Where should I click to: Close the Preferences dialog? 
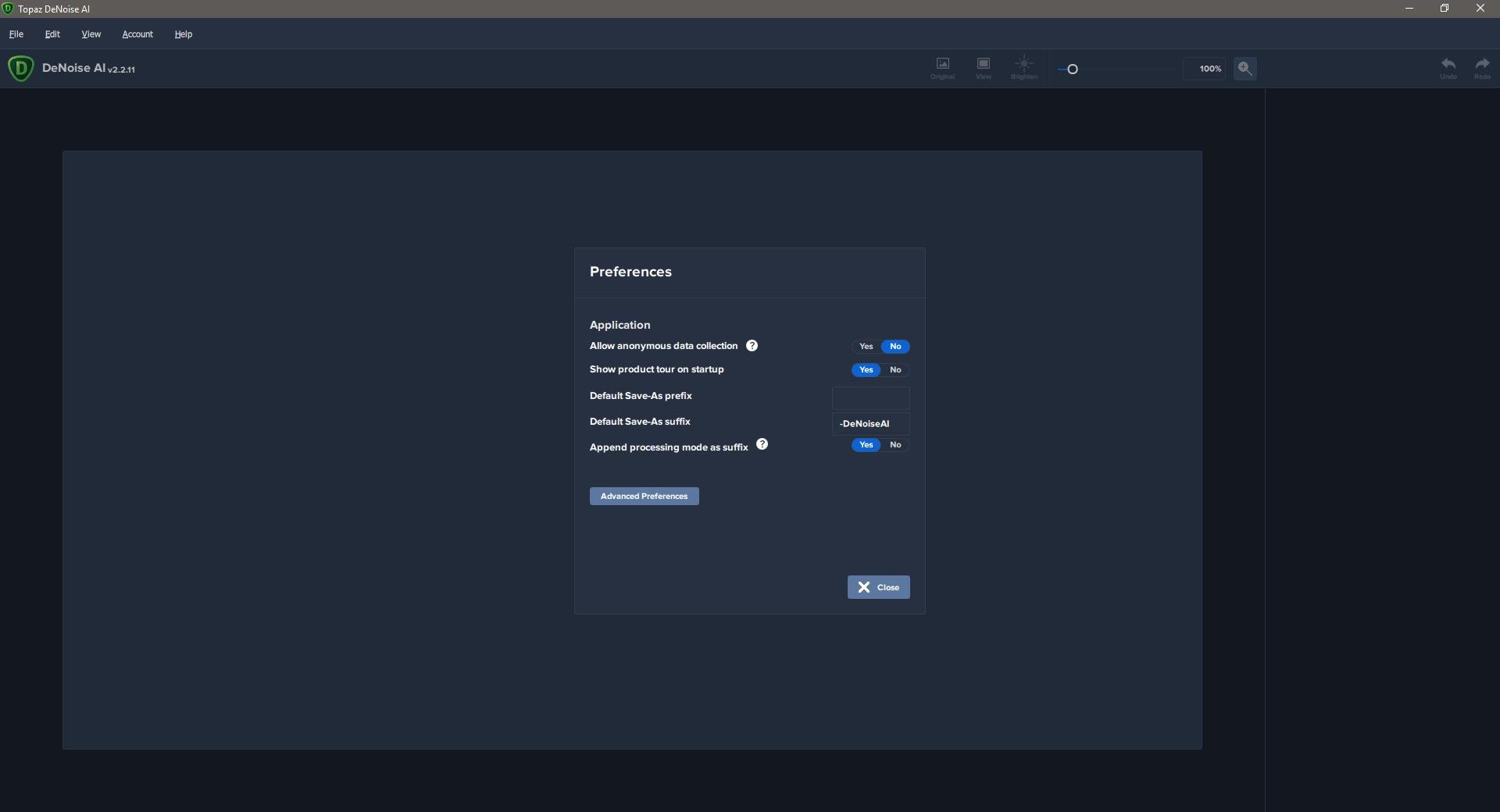(x=878, y=587)
